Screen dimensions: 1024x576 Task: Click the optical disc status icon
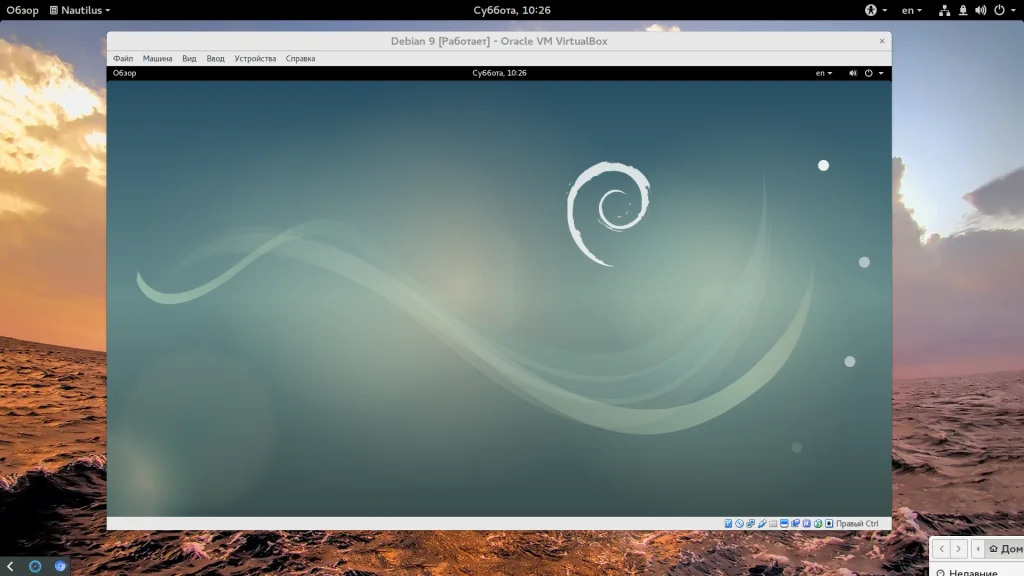(x=740, y=523)
